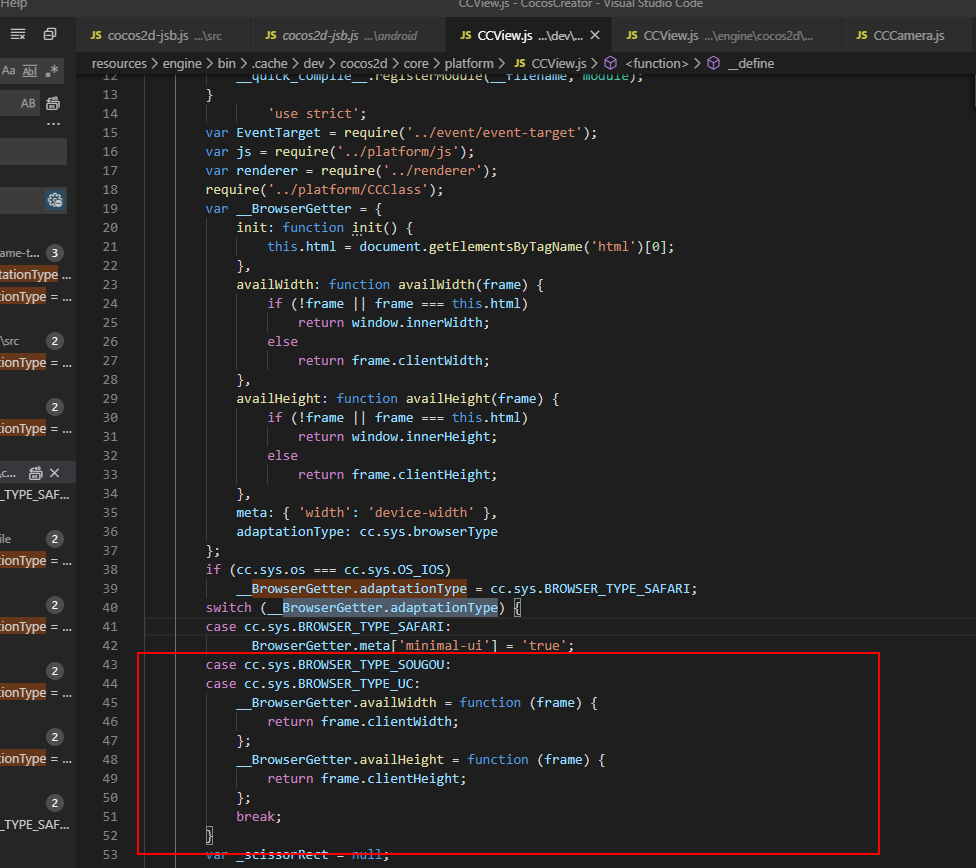976x868 pixels.
Task: Switch to the CCCamera.js tab
Action: pyautogui.click(x=908, y=35)
